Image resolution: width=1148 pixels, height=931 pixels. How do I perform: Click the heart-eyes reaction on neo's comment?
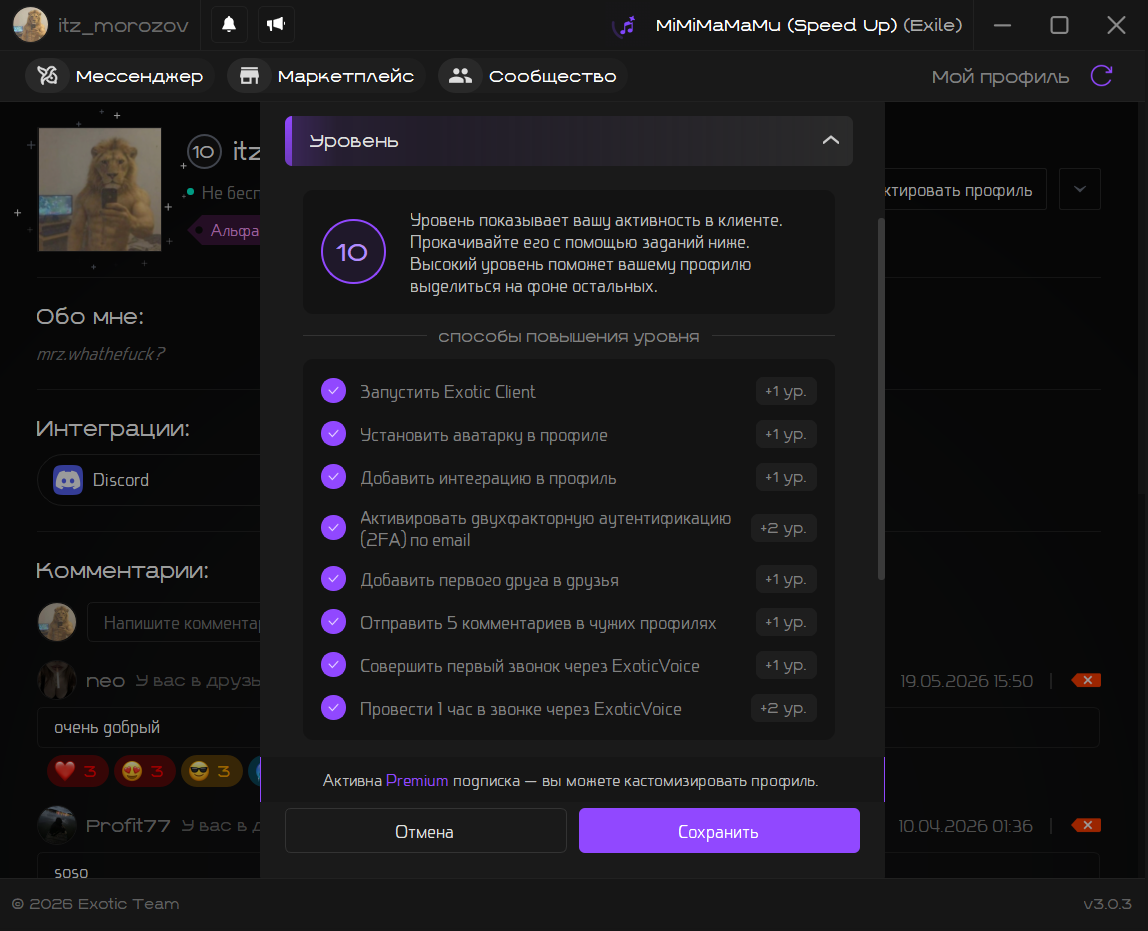point(144,771)
